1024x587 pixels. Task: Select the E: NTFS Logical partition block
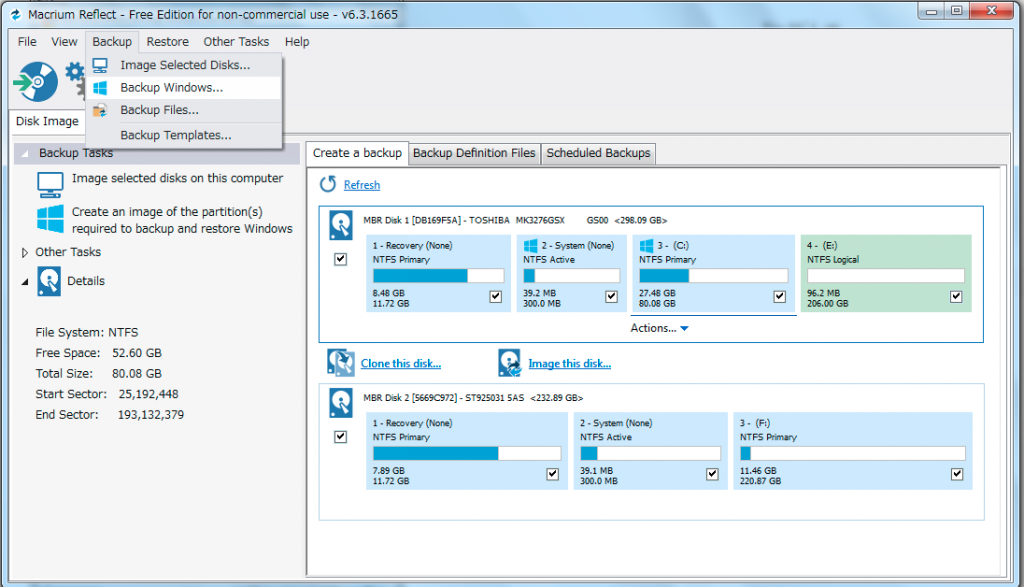pos(886,274)
